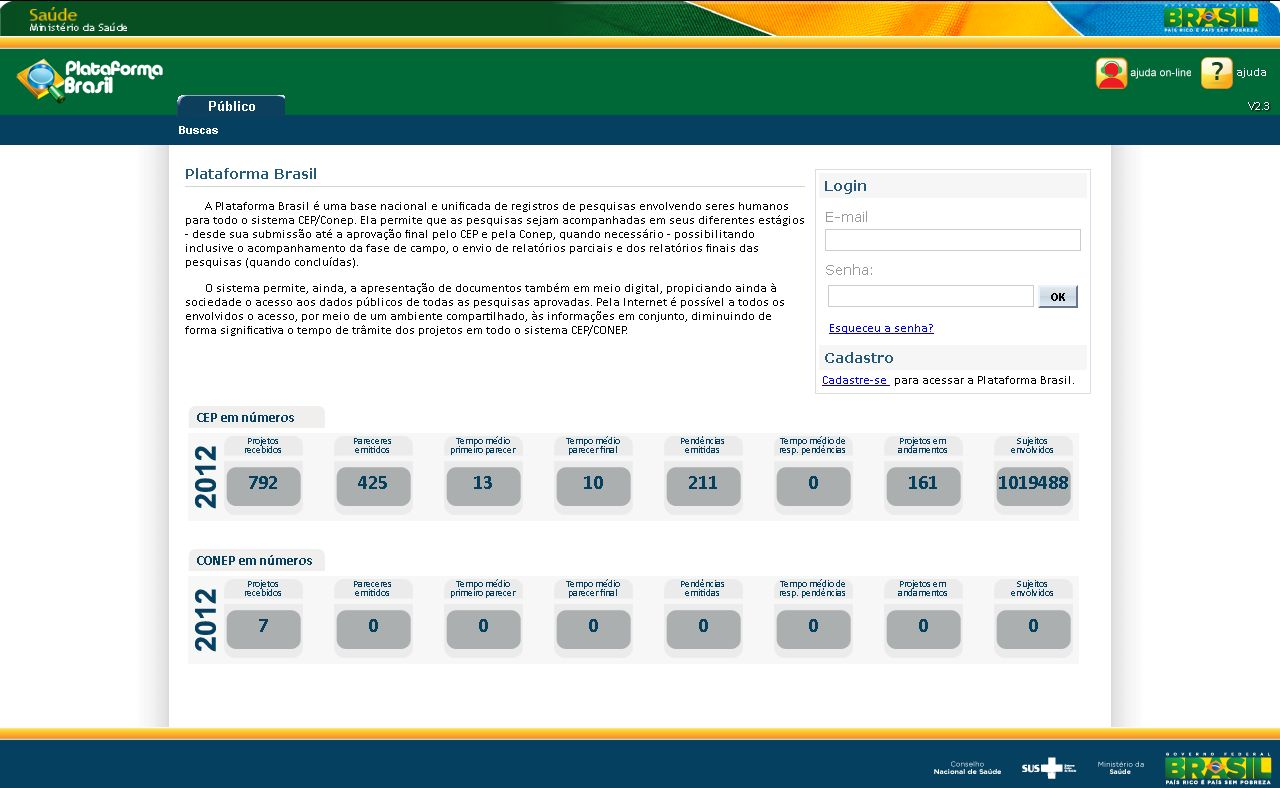Click the ajuda on-line text link
The height and width of the screenshot is (788, 1280).
click(x=1161, y=73)
